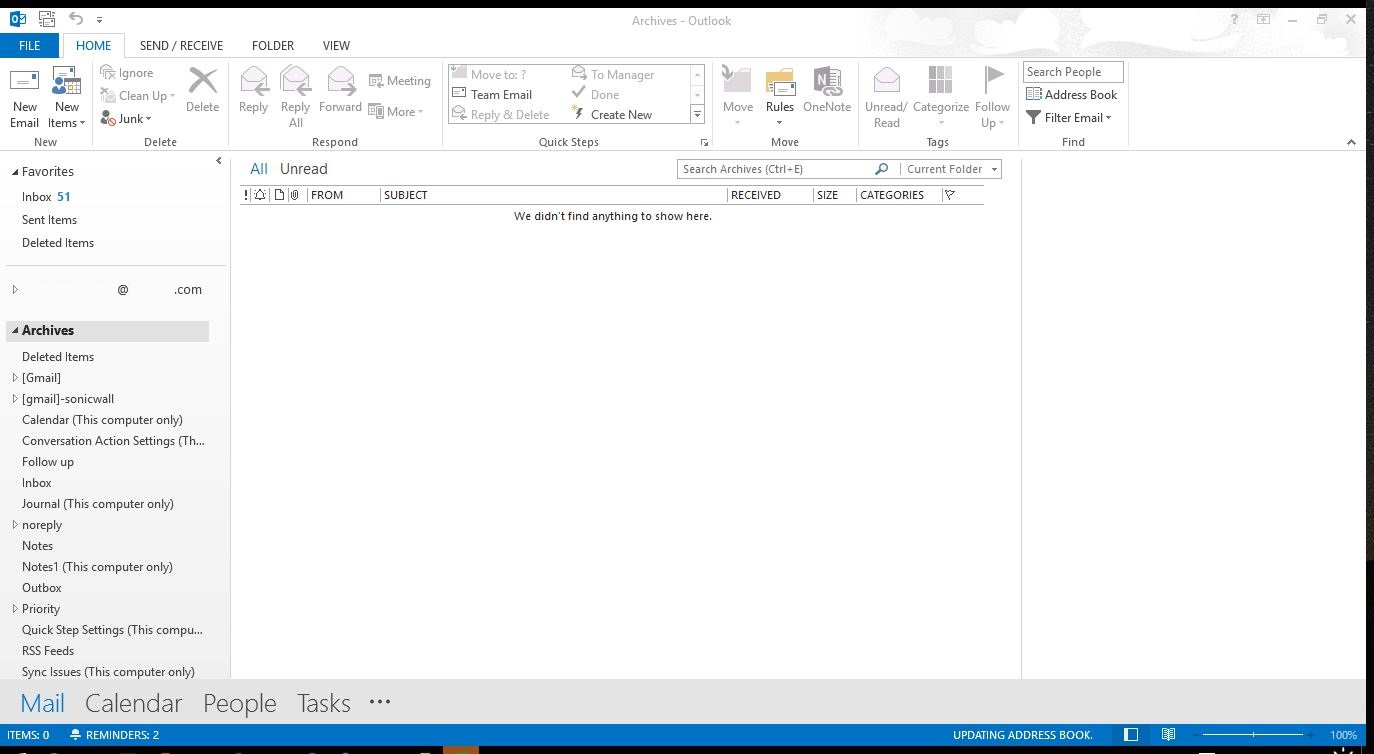The height and width of the screenshot is (754, 1374).
Task: Show All messages filter
Action: (259, 169)
